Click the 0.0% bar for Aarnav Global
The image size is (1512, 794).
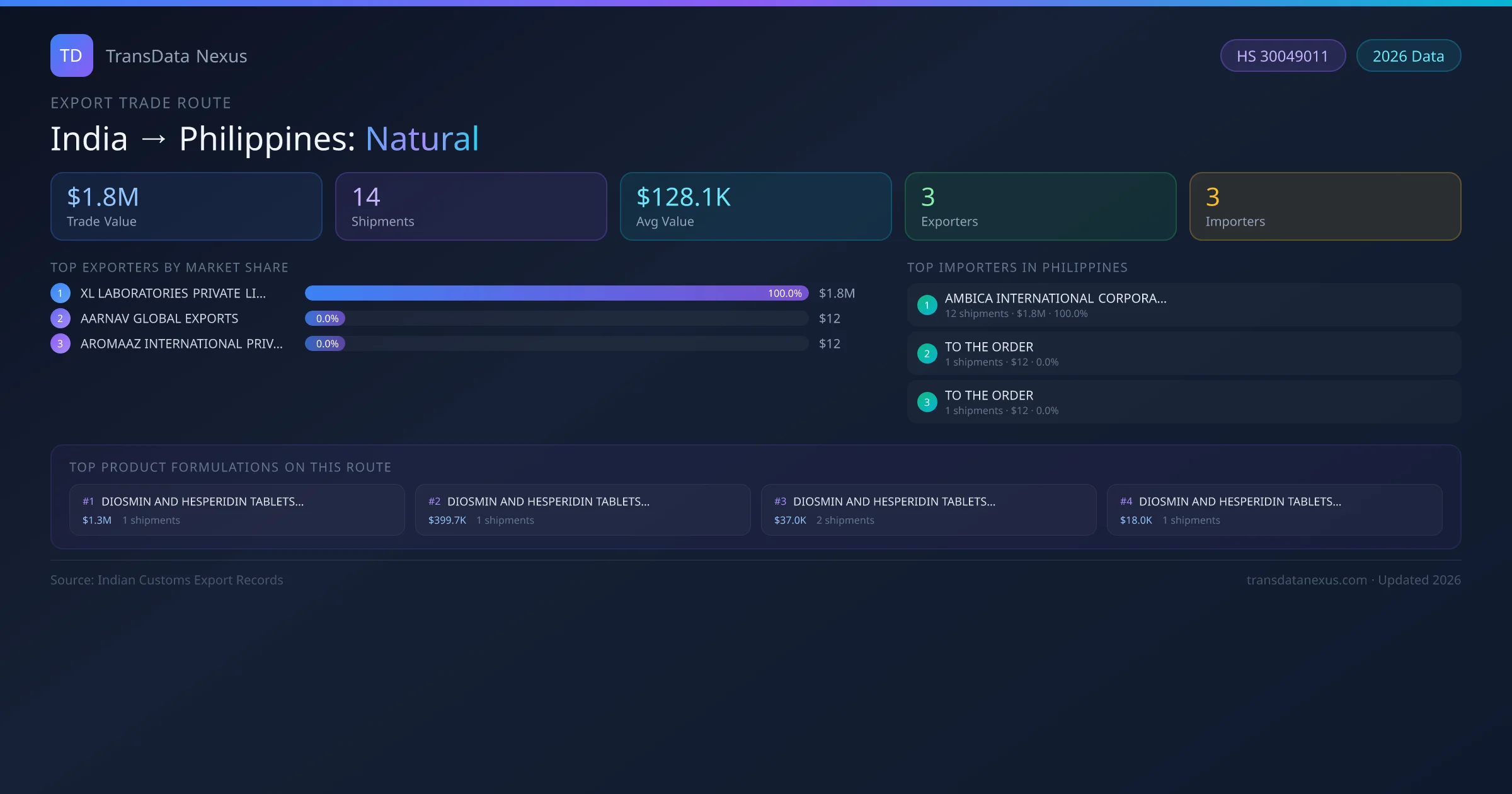[326, 318]
